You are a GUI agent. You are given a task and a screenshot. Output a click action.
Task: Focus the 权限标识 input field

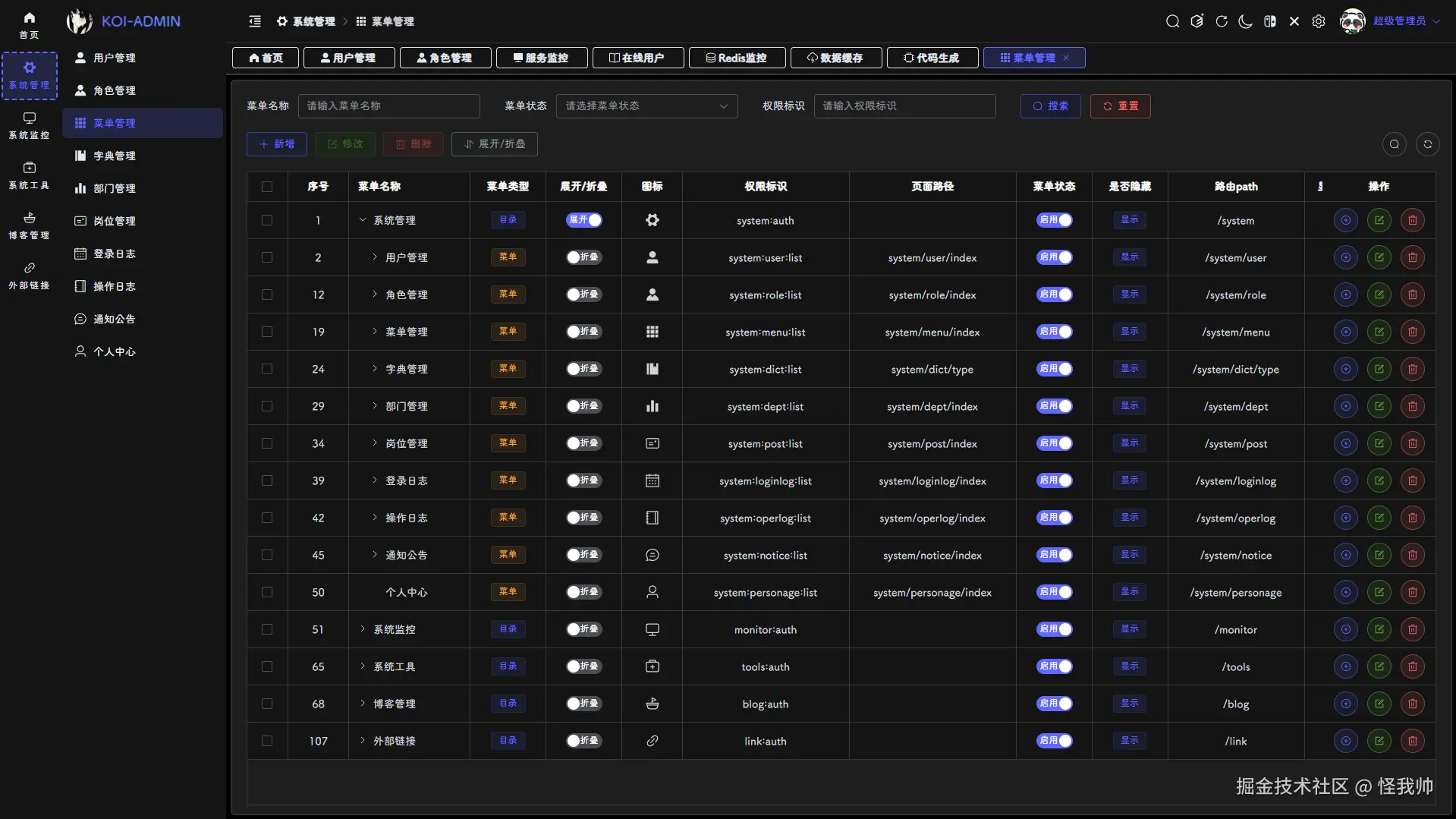[904, 106]
